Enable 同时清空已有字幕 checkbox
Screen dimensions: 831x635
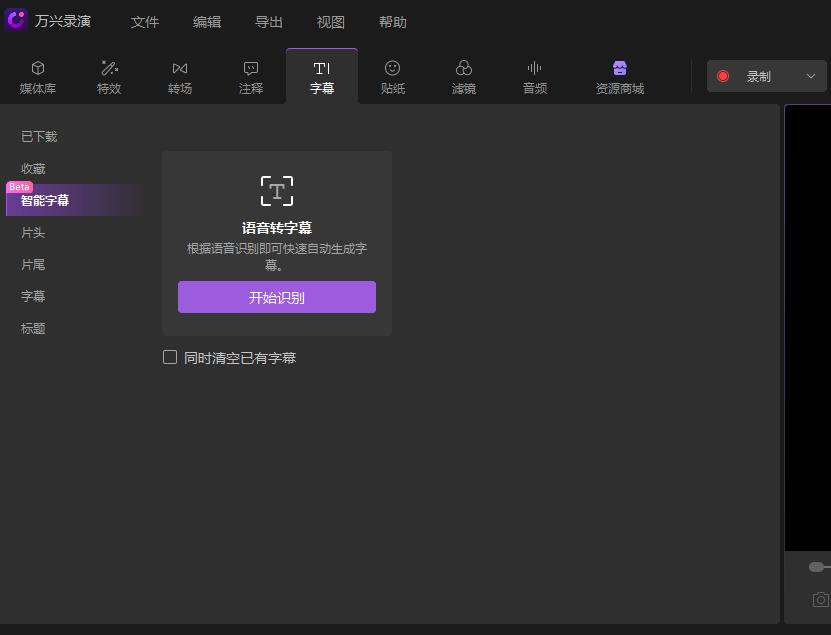170,357
